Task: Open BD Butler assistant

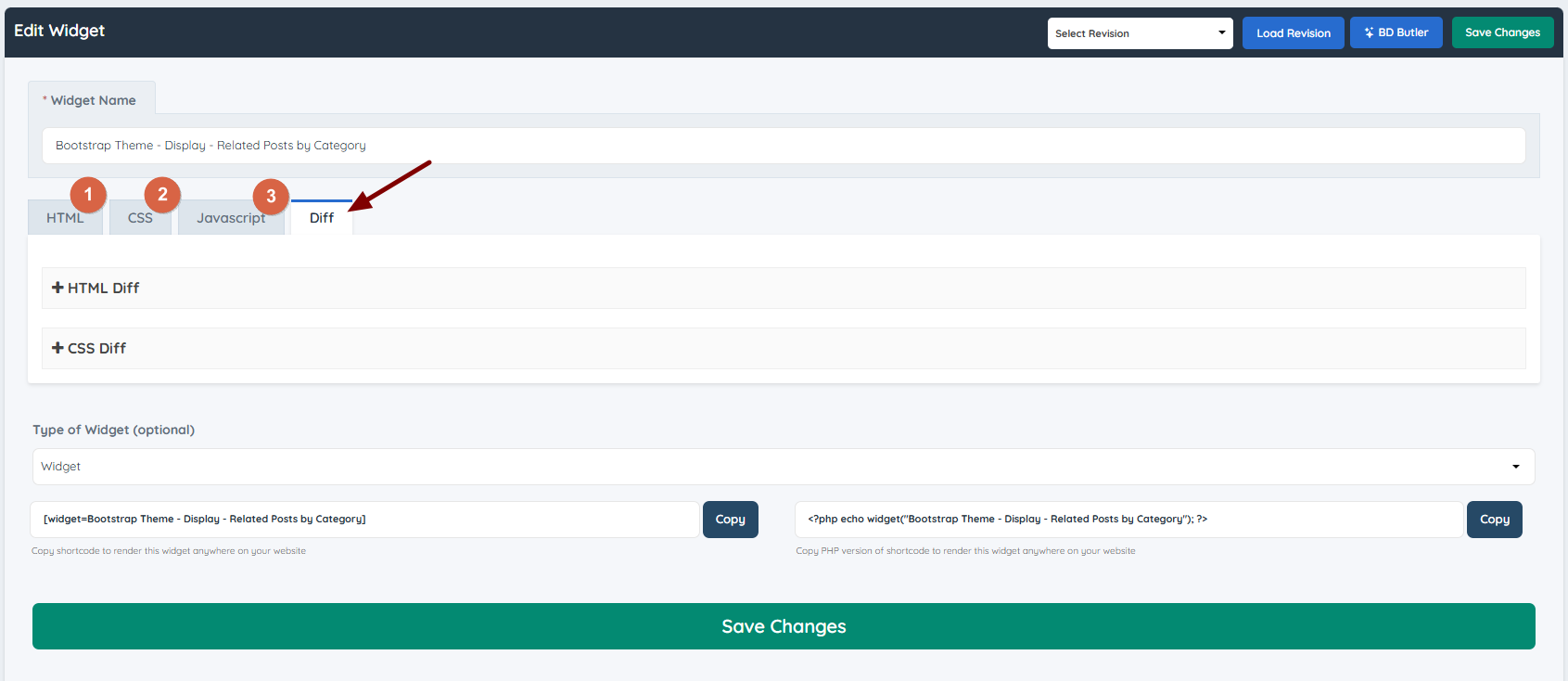Action: 1396,32
